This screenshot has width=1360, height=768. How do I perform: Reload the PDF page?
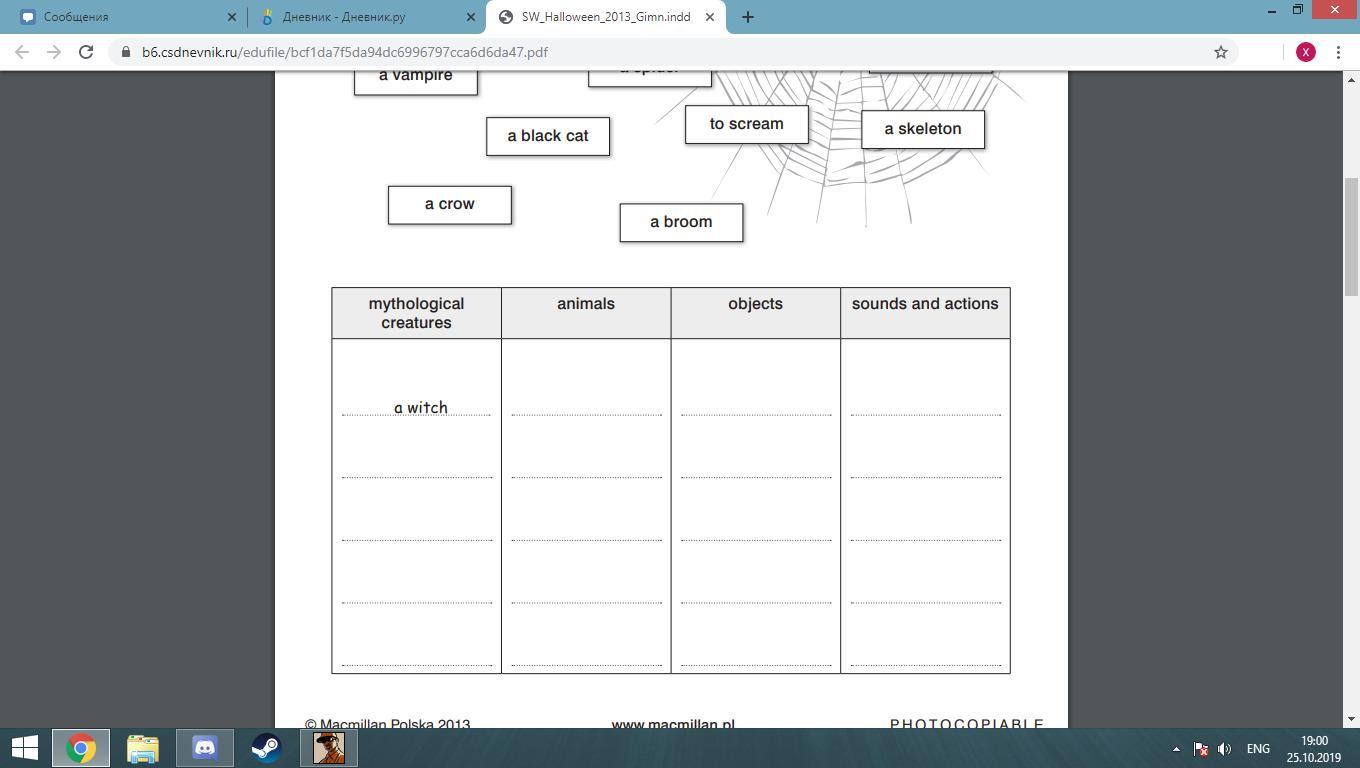pyautogui.click(x=86, y=52)
